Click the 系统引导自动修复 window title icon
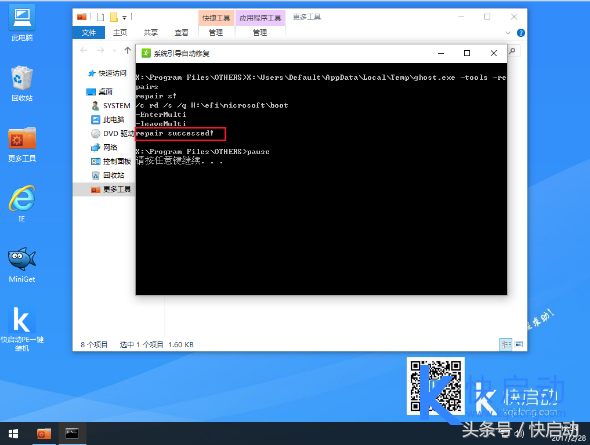The height and width of the screenshot is (445, 590). [146, 53]
